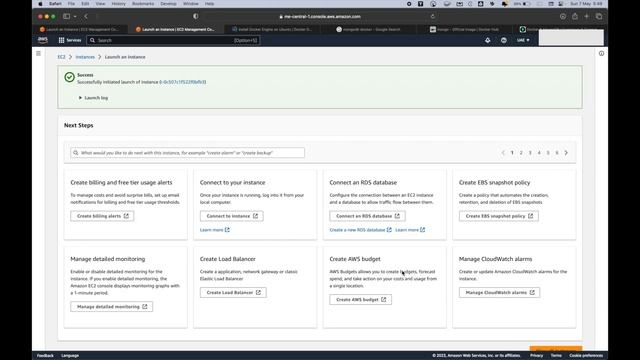Click the AWS search field
Viewport: 640px width, 360px height.
pyautogui.click(x=173, y=40)
